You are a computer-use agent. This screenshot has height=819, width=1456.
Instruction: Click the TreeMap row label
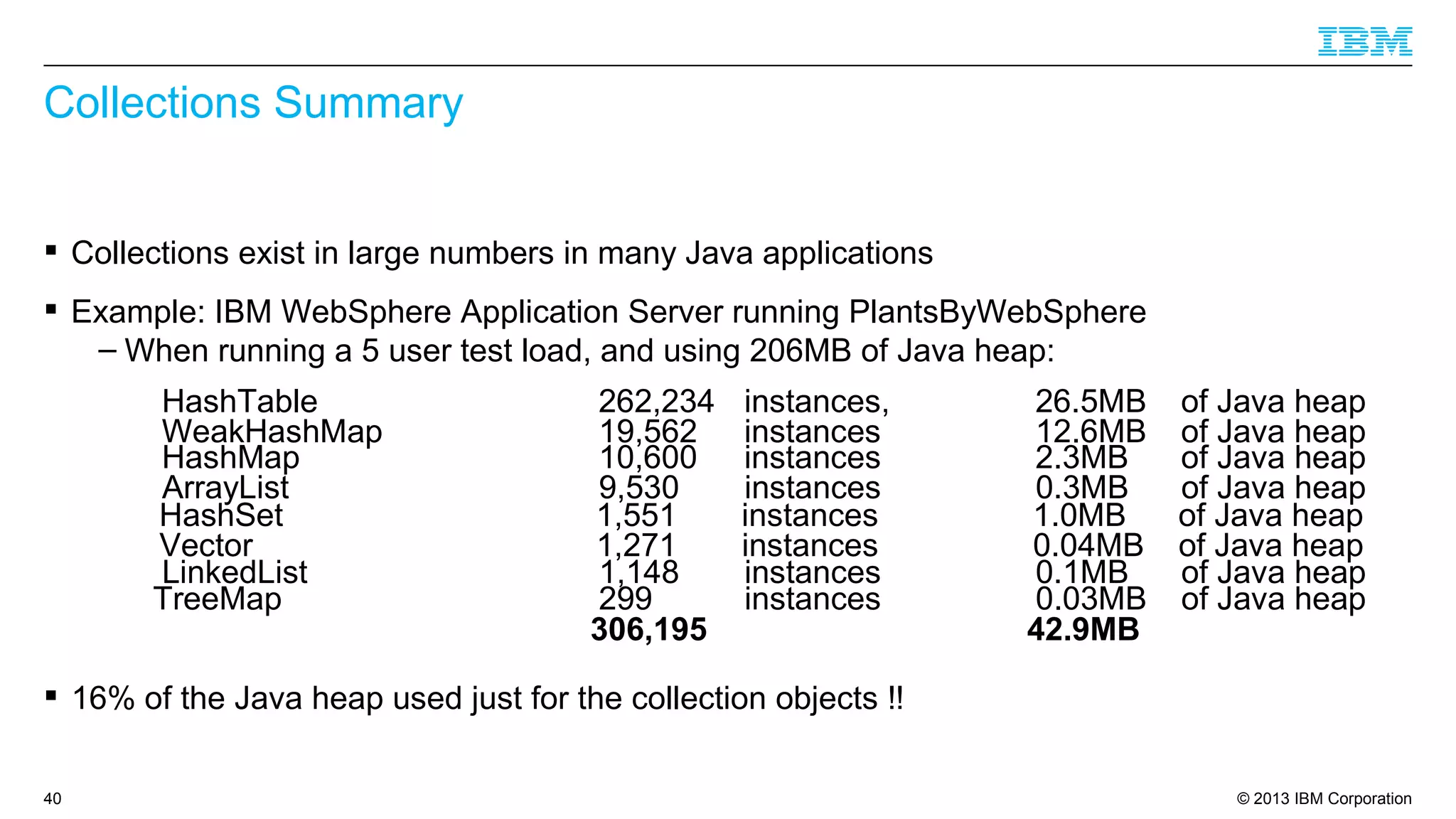click(218, 599)
